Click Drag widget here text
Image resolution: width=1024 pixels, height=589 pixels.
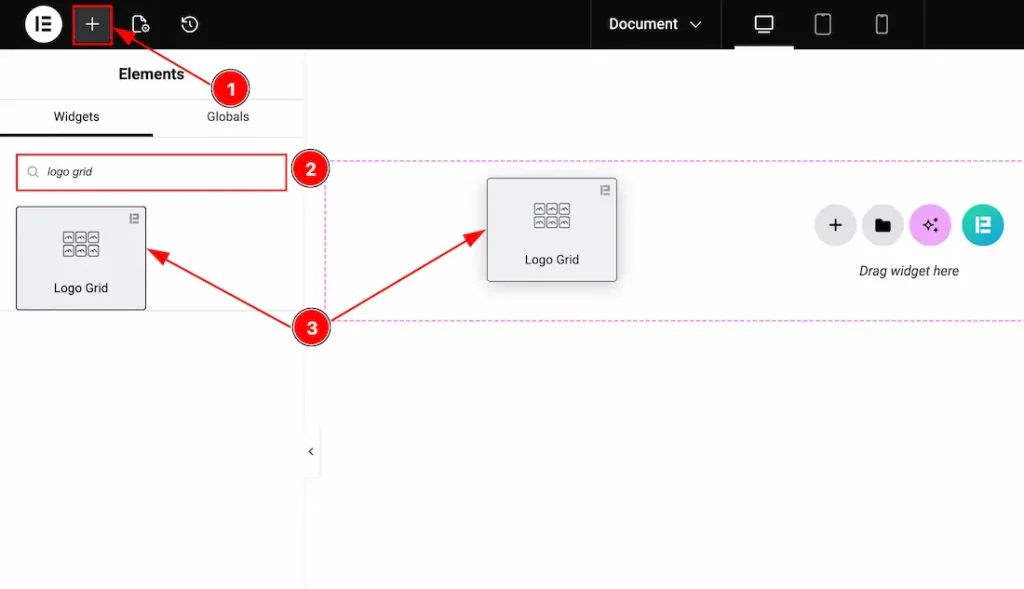[x=908, y=270]
